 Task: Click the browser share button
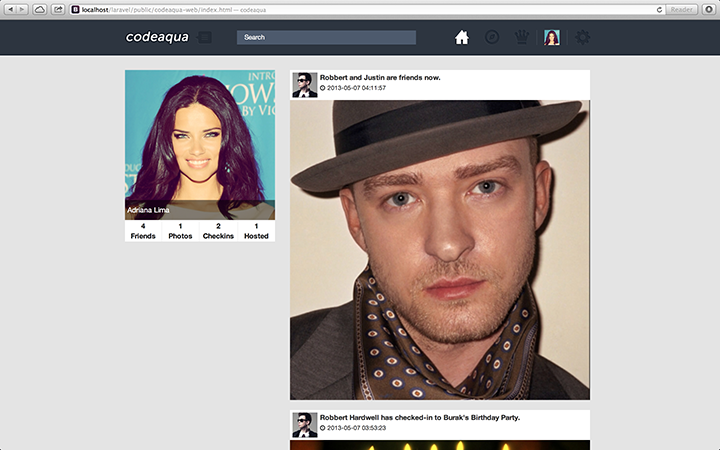pos(59,9)
